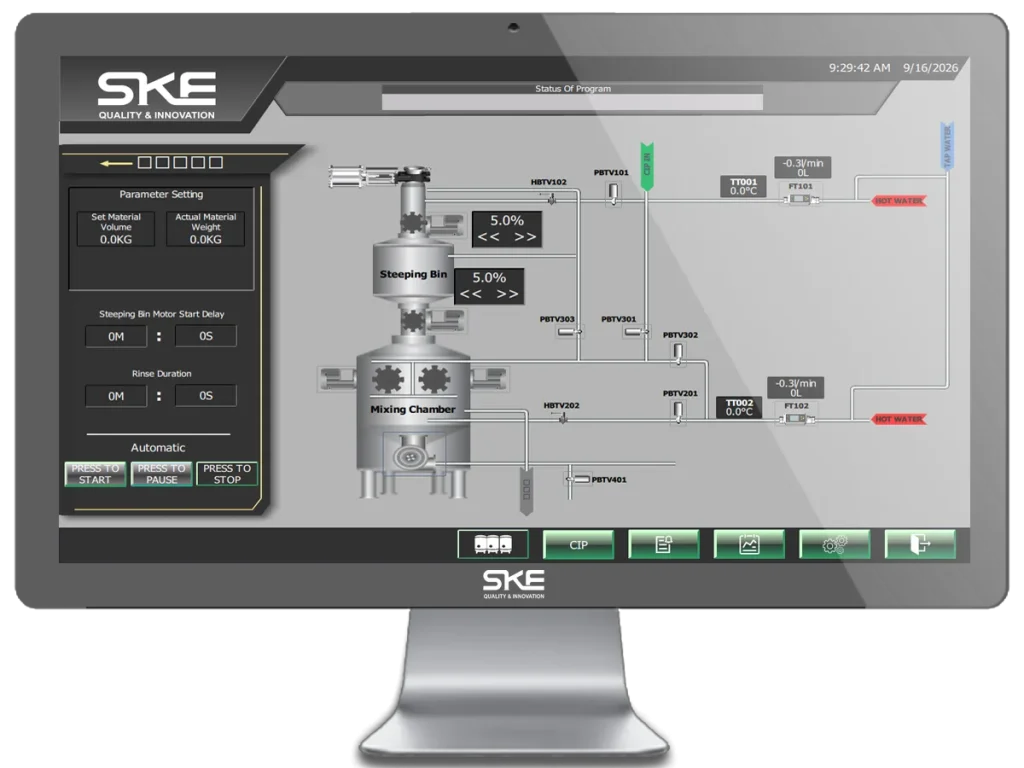Edit the Set Material Volume value
Viewport: 1024px width, 768px height.
point(116,240)
